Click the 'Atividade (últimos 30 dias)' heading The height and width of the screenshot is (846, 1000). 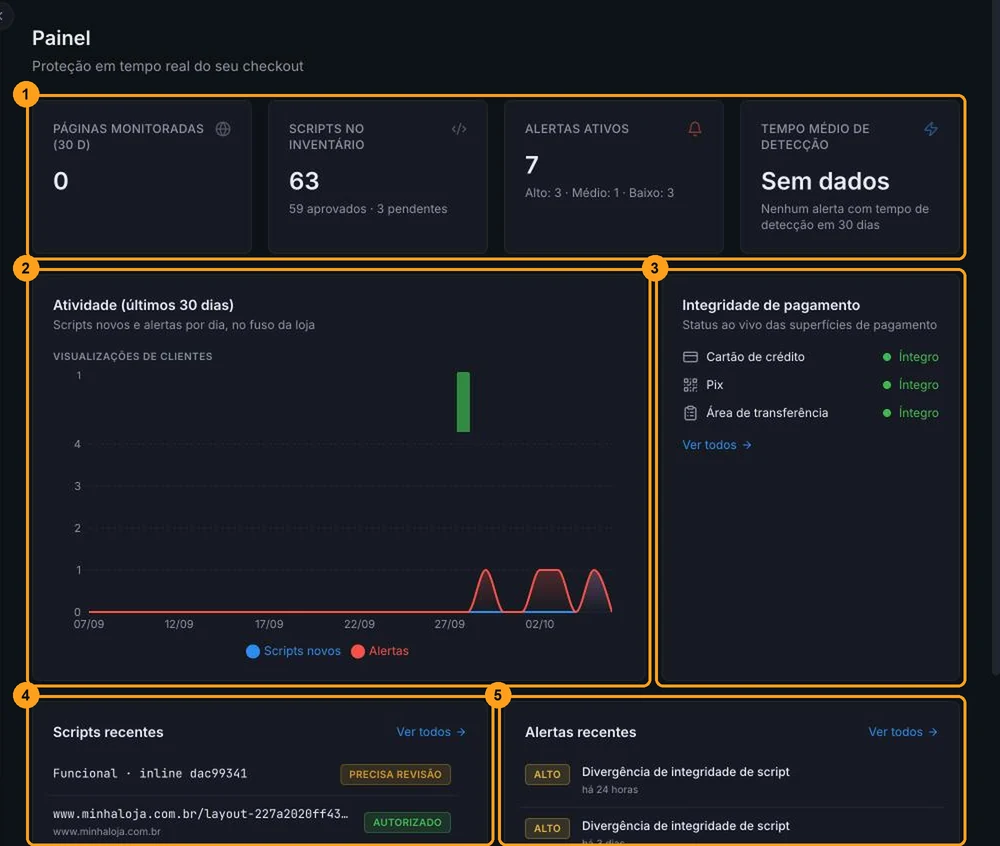point(143,305)
